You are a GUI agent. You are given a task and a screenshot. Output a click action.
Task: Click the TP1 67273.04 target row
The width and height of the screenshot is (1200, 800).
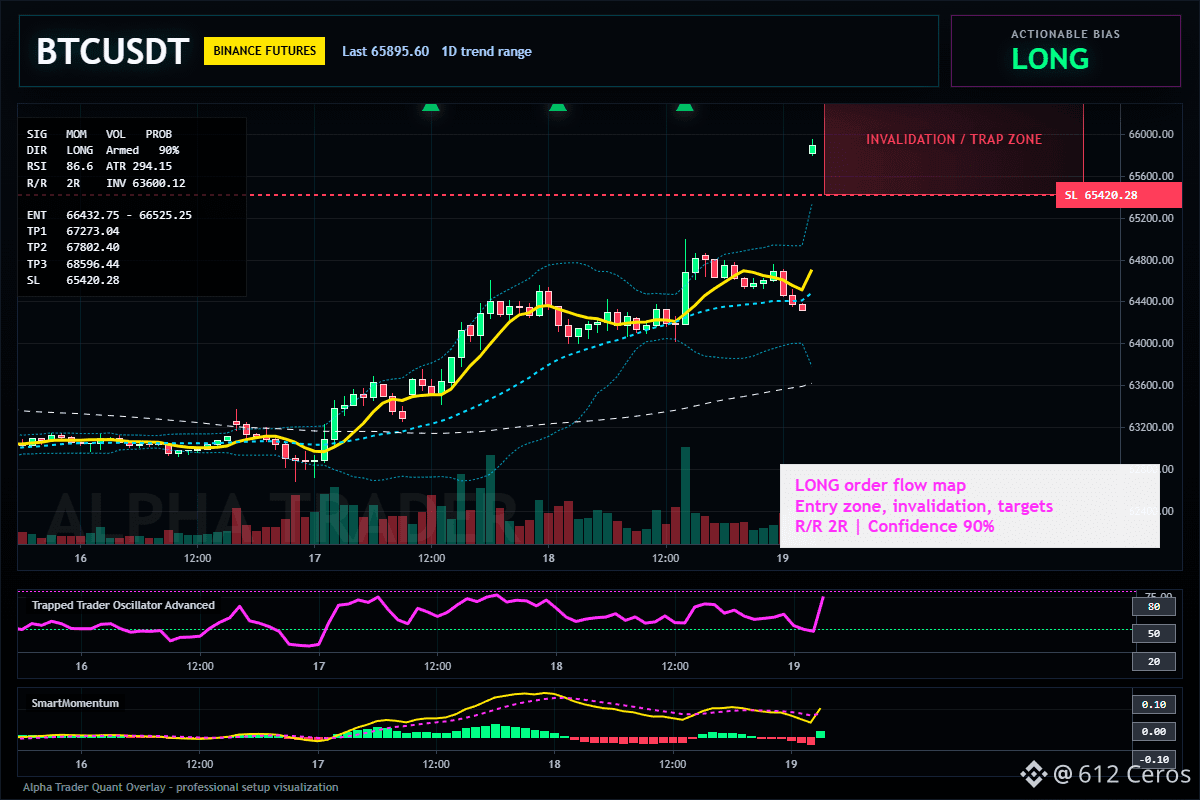point(73,231)
